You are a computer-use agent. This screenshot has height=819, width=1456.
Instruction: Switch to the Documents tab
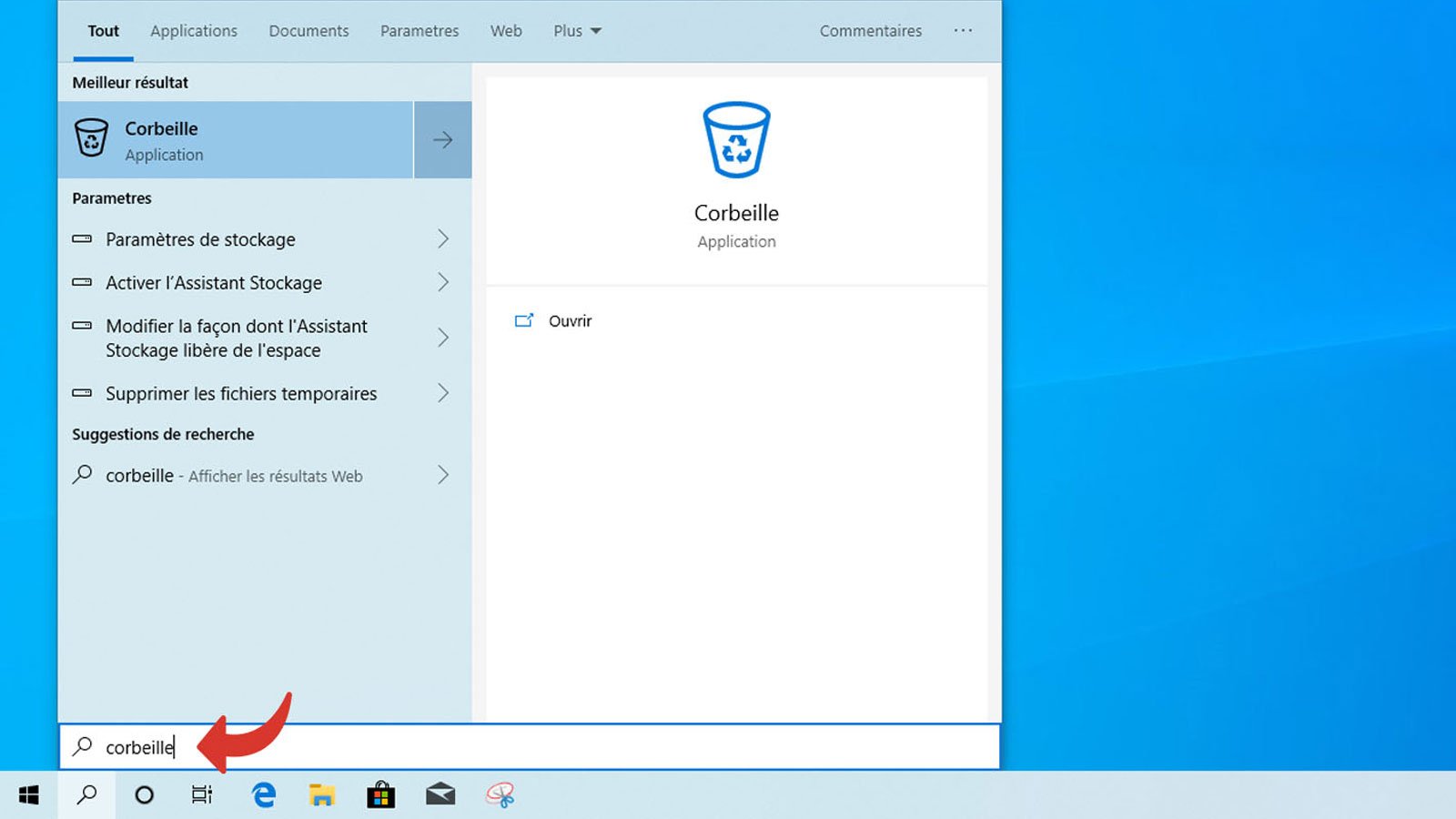tap(308, 30)
